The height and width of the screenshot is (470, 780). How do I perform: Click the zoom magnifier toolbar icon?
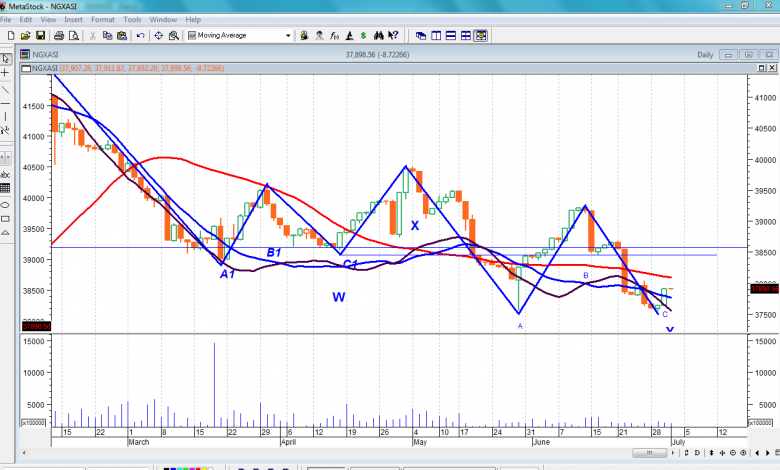(x=174, y=35)
